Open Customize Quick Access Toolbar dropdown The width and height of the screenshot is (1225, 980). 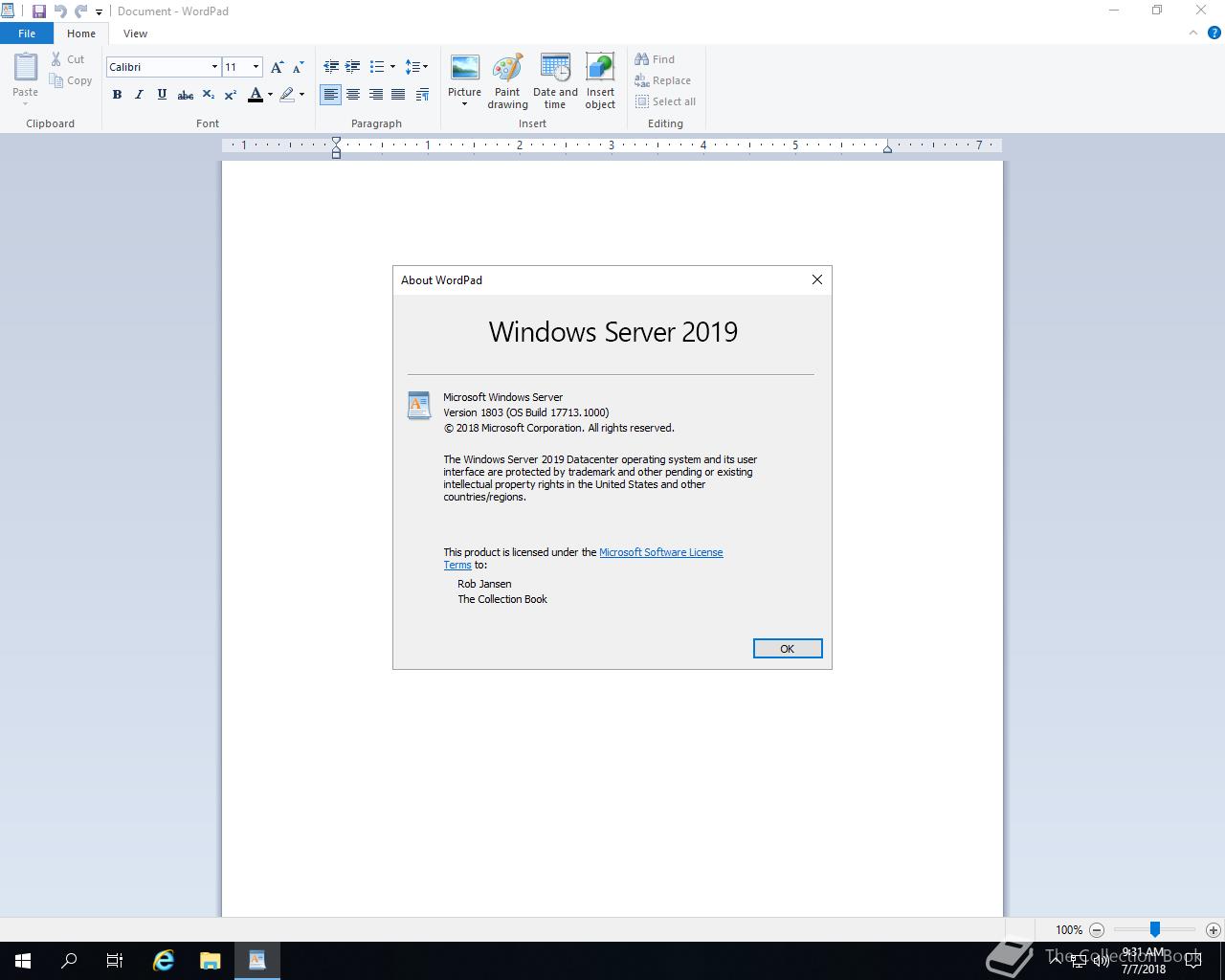point(99,12)
